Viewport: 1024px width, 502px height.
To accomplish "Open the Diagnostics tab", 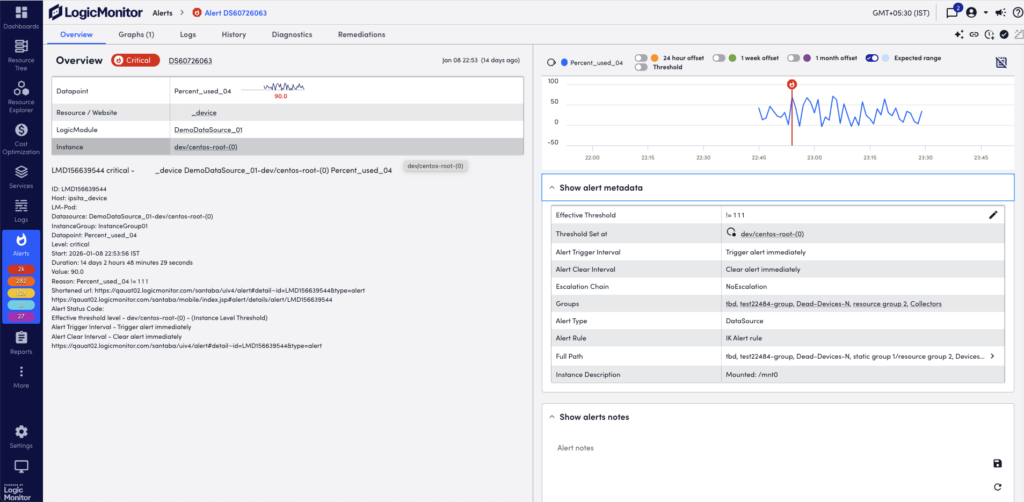I will (x=290, y=35).
